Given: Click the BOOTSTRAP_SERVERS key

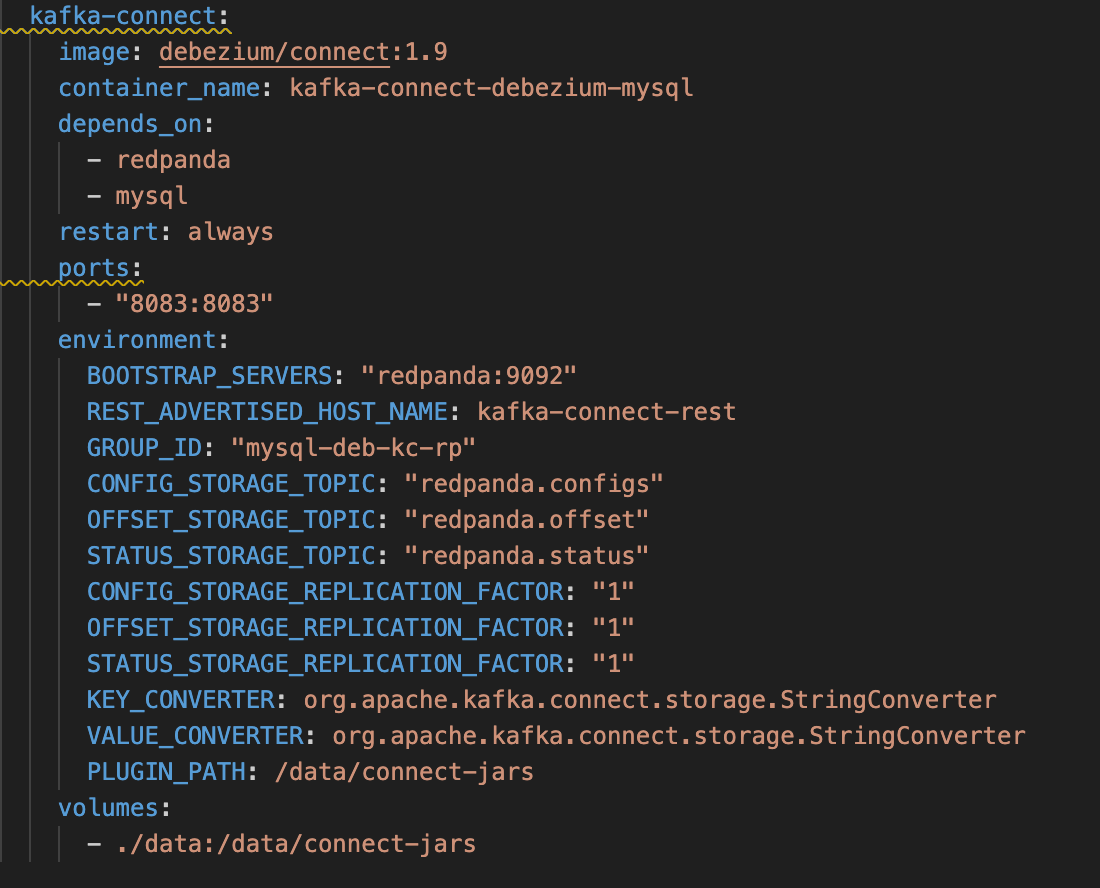Looking at the screenshot, I should pos(210,375).
